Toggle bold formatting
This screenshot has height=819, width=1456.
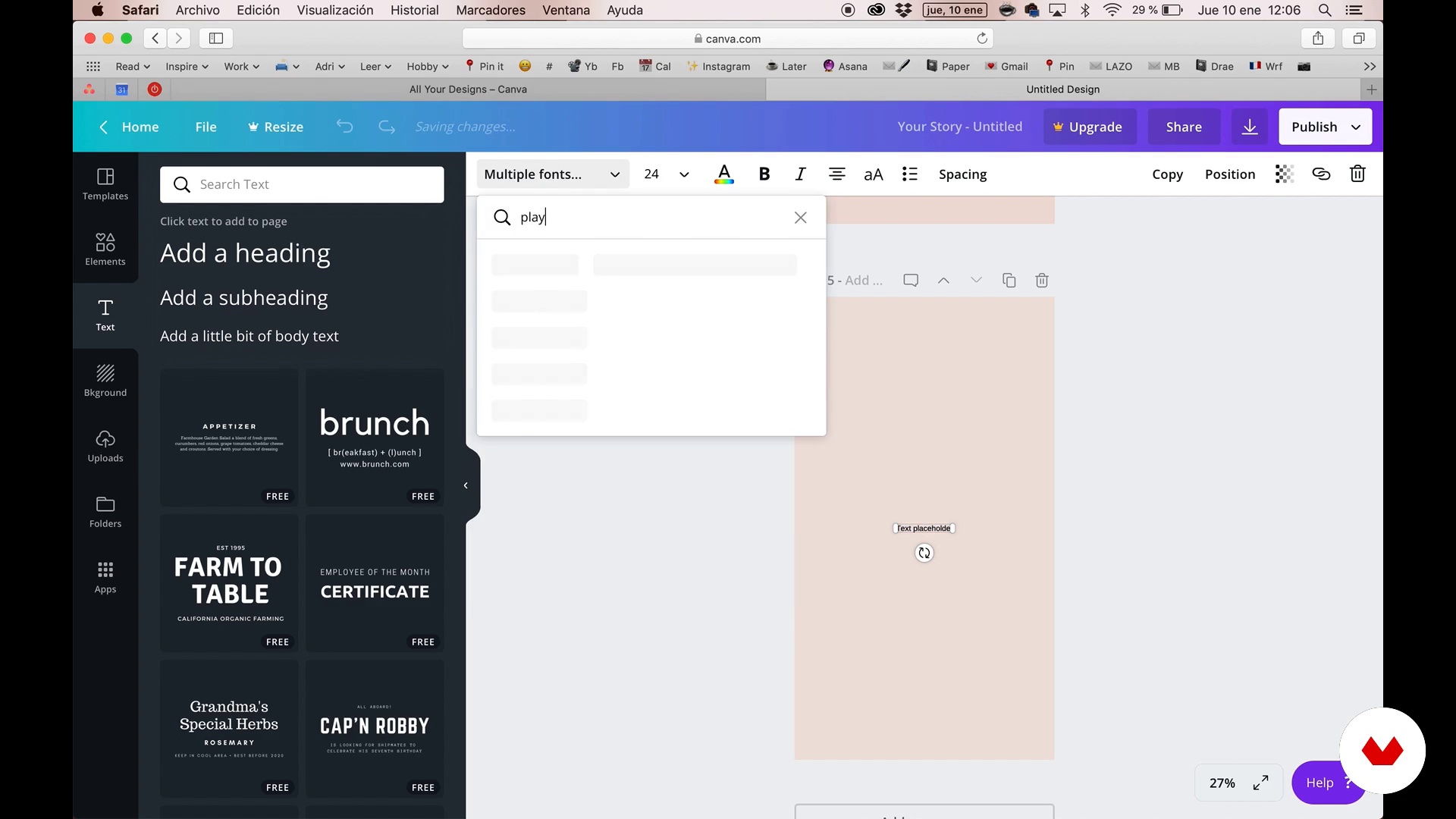click(764, 174)
